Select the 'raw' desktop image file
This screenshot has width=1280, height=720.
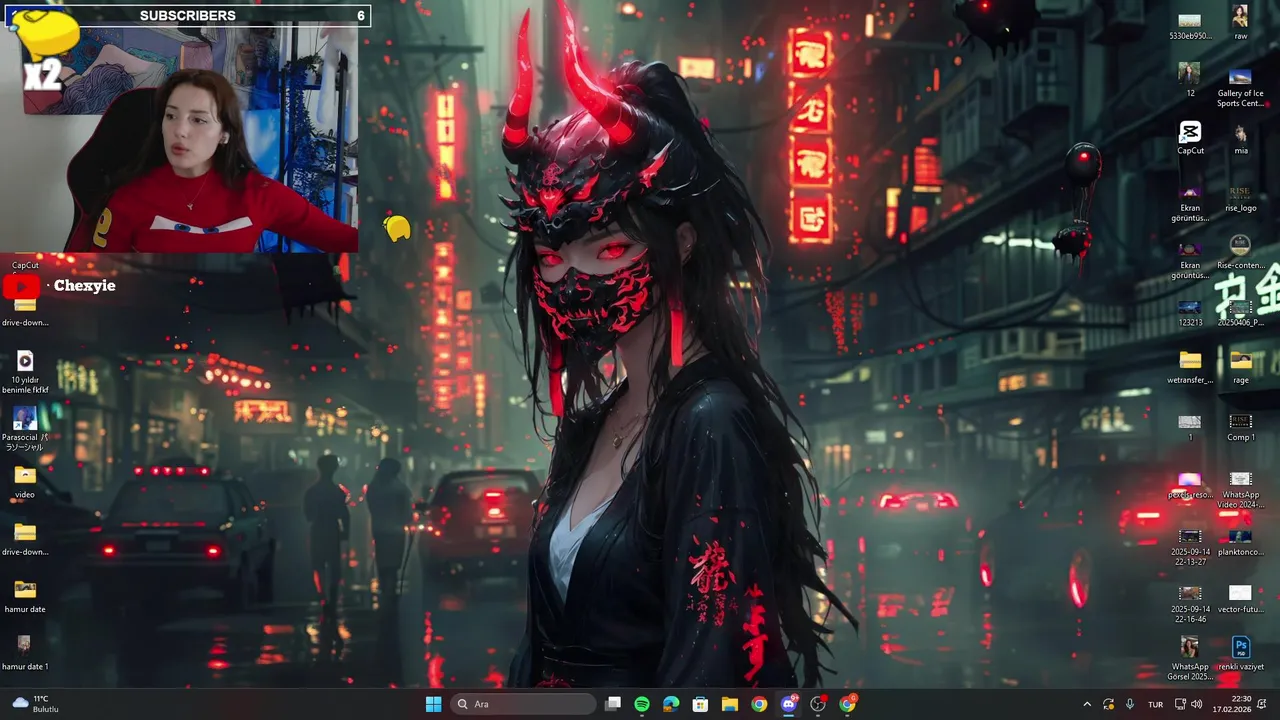click(1240, 23)
